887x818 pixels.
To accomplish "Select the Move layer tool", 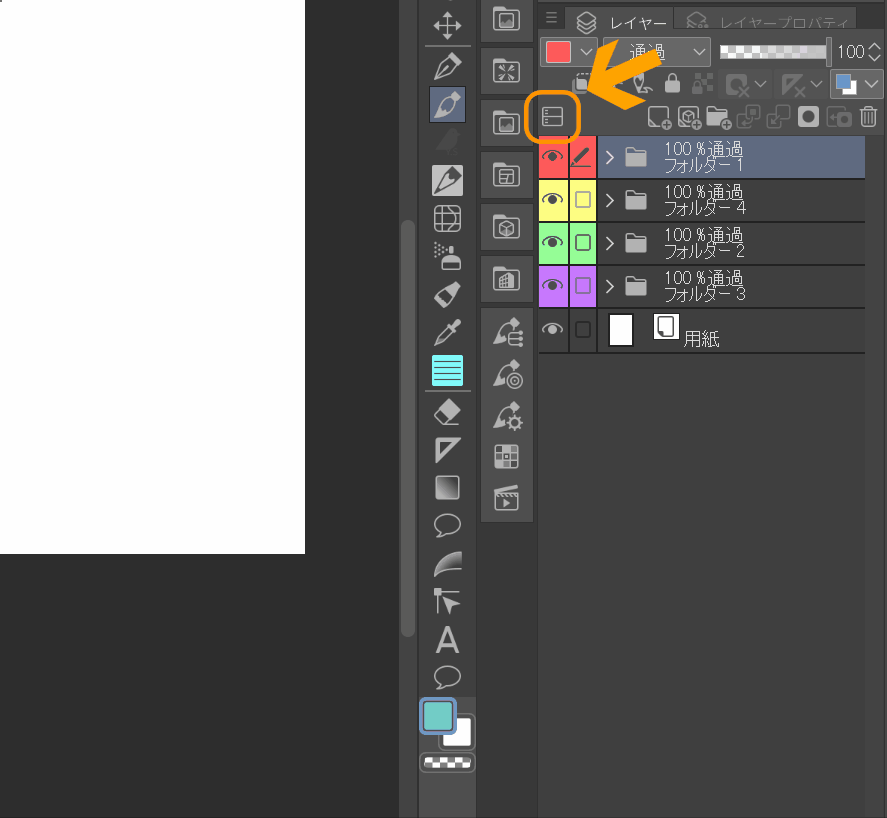I will pos(447,26).
